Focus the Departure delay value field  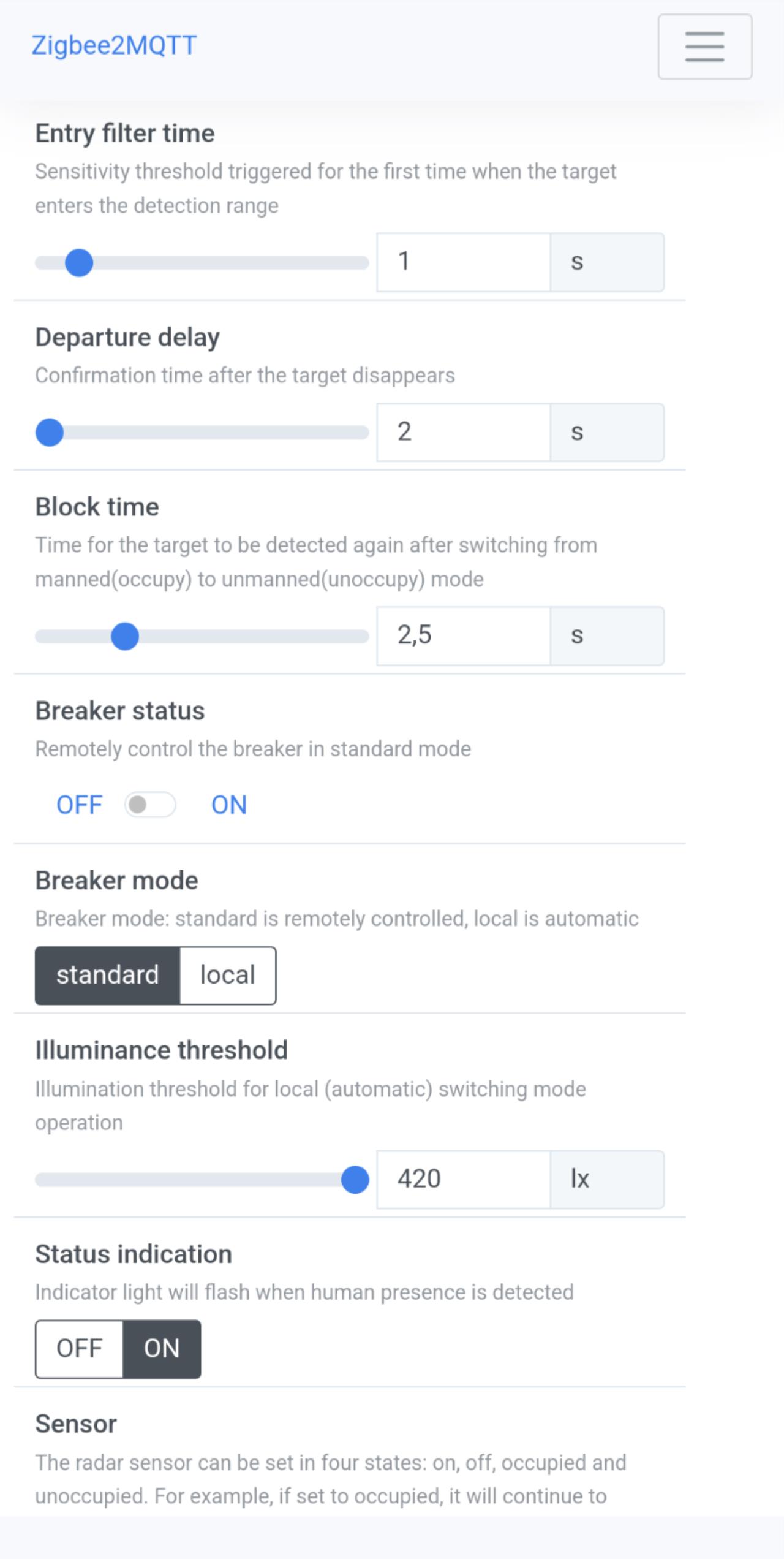point(463,432)
